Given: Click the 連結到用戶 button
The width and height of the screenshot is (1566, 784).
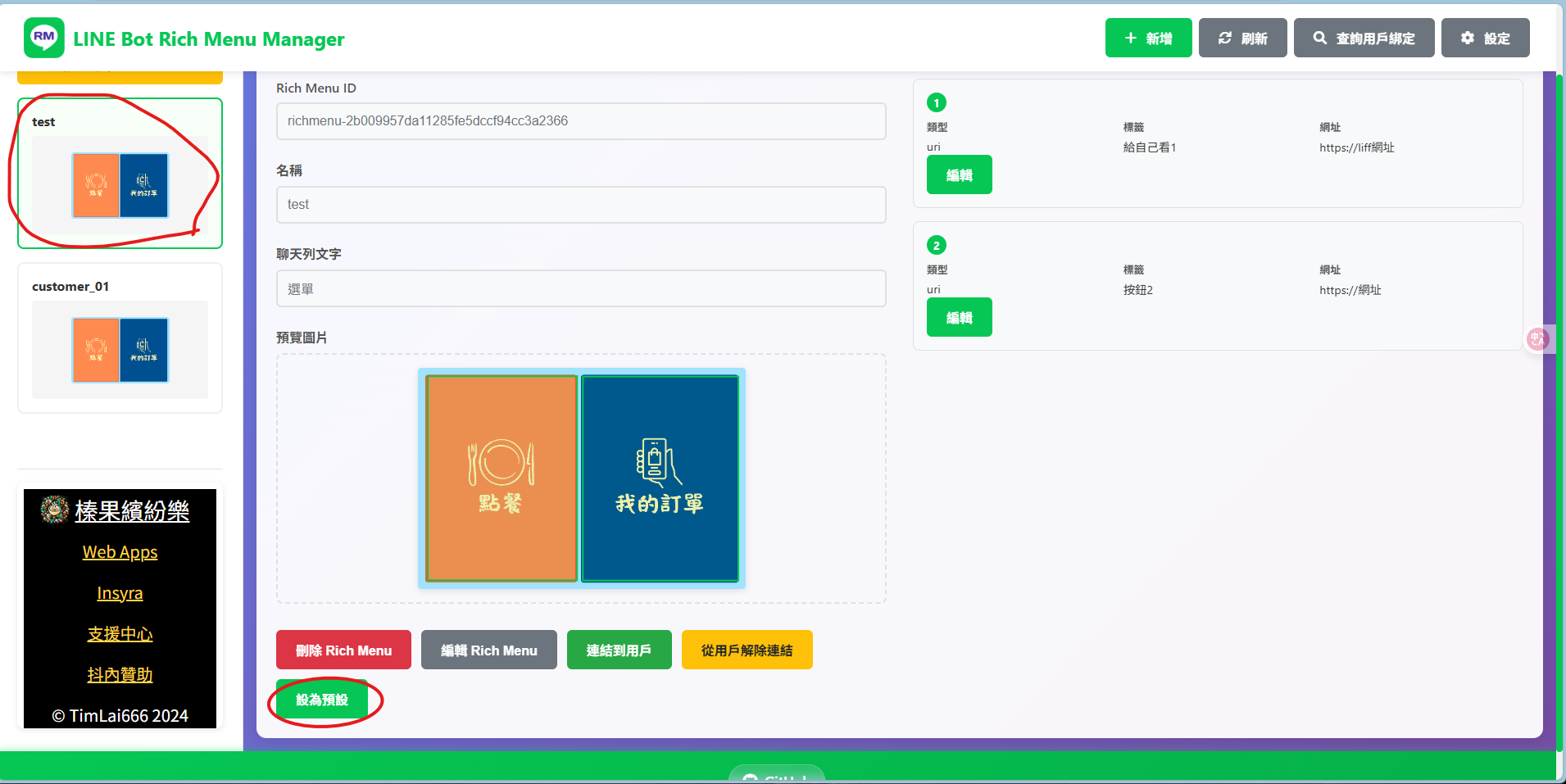Looking at the screenshot, I should click(619, 650).
